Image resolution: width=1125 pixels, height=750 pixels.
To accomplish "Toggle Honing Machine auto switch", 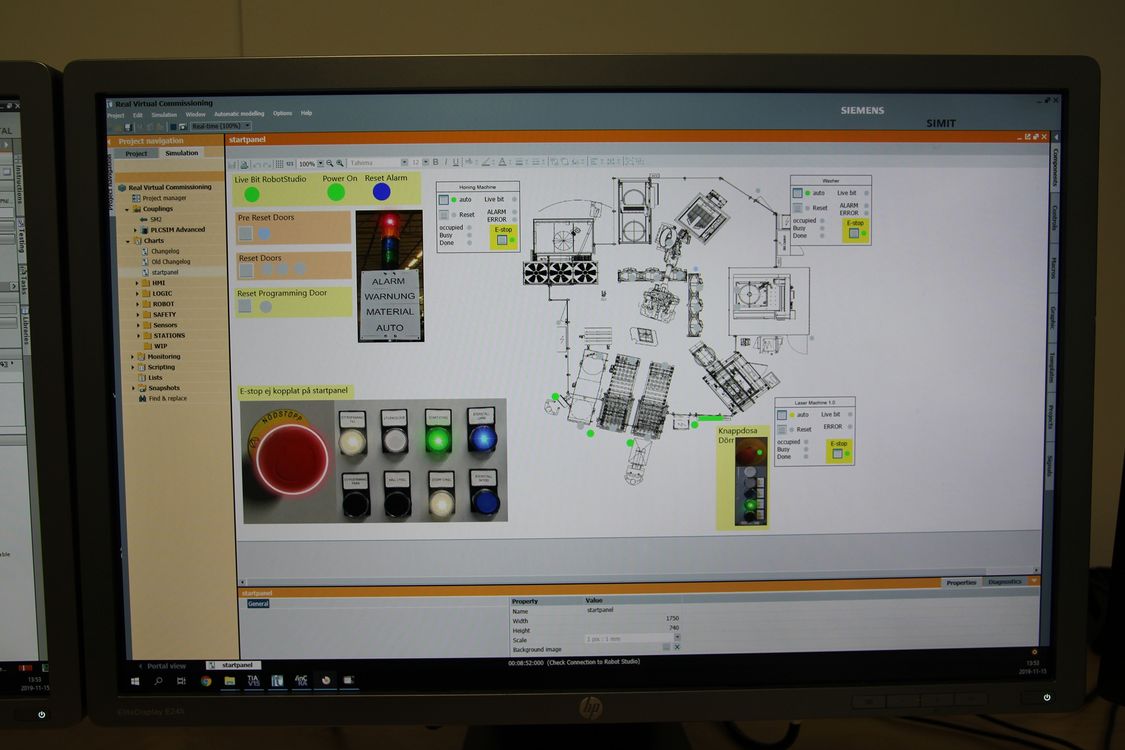I will click(x=443, y=200).
